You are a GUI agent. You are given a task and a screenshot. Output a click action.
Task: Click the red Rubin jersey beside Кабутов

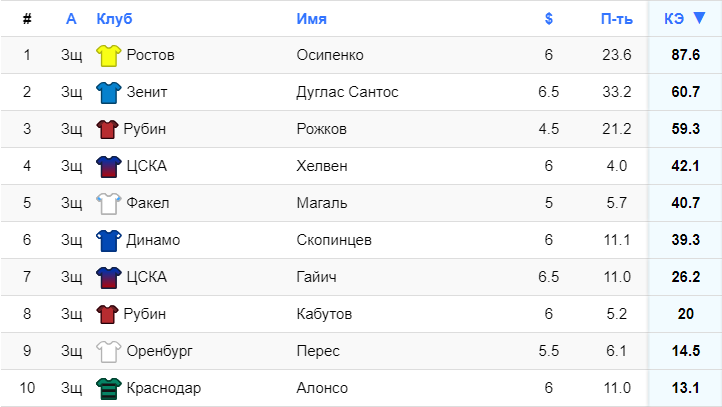click(107, 314)
